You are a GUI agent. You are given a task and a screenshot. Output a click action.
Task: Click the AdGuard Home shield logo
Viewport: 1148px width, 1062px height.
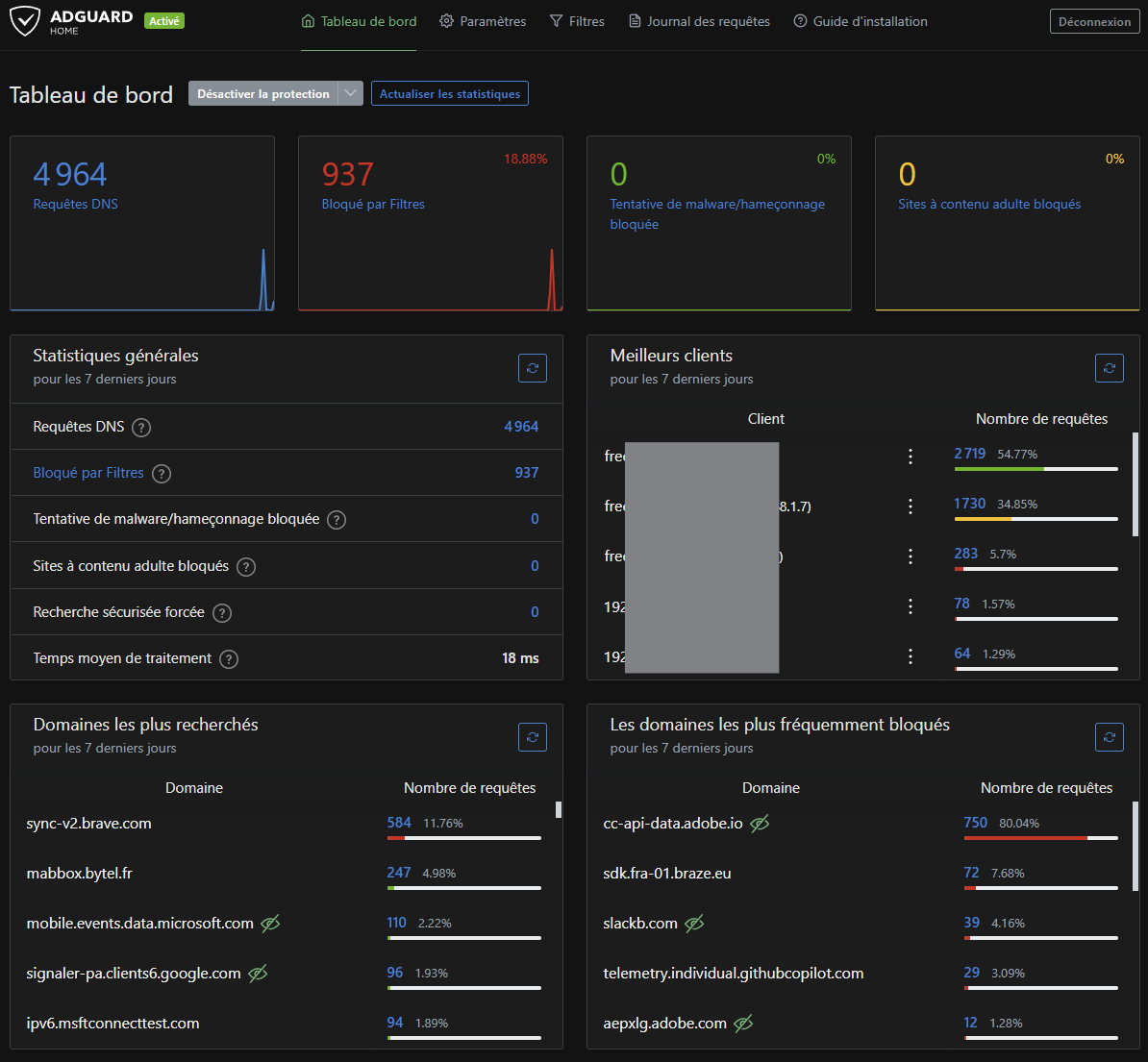pos(25,21)
